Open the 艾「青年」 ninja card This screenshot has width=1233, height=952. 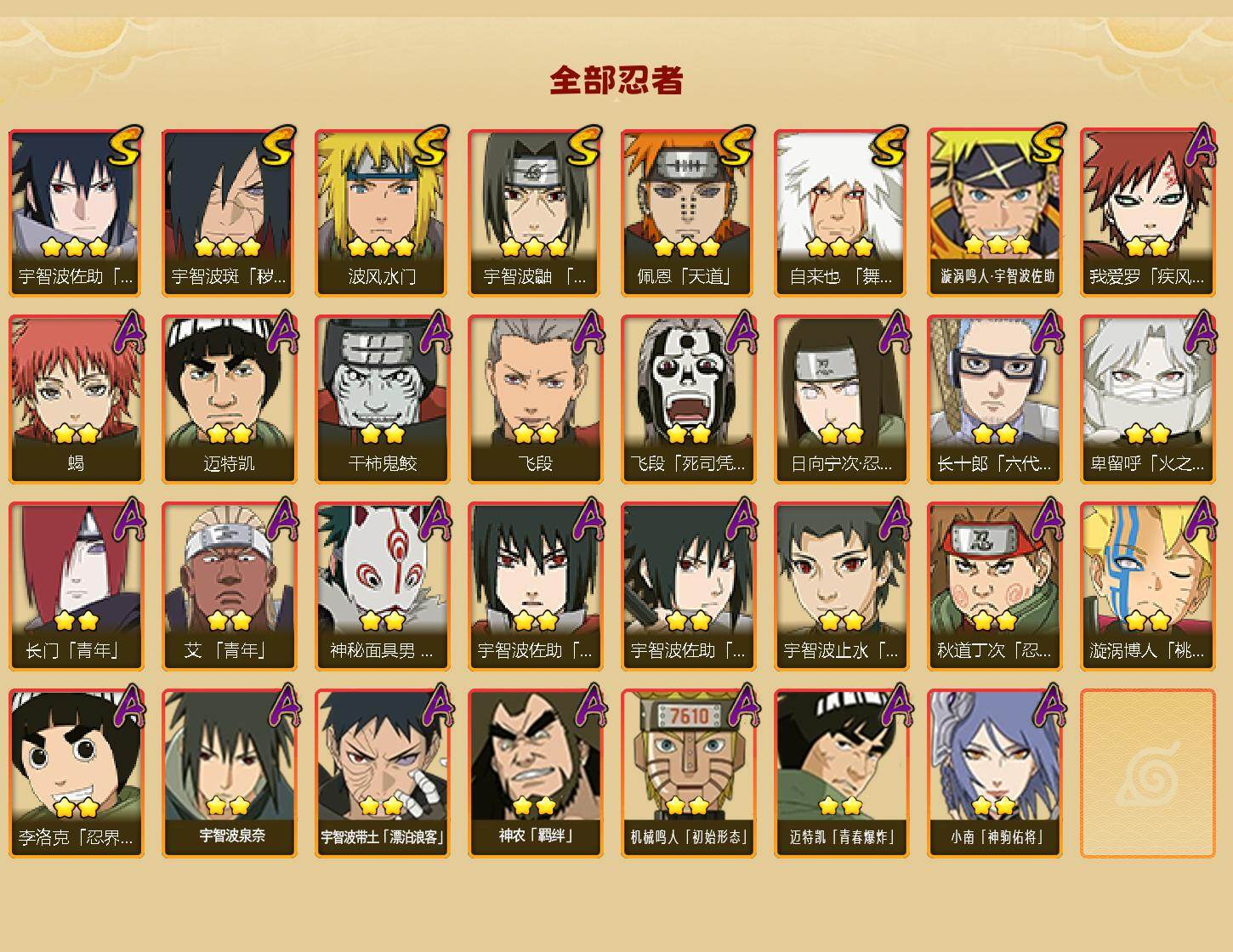pos(229,586)
